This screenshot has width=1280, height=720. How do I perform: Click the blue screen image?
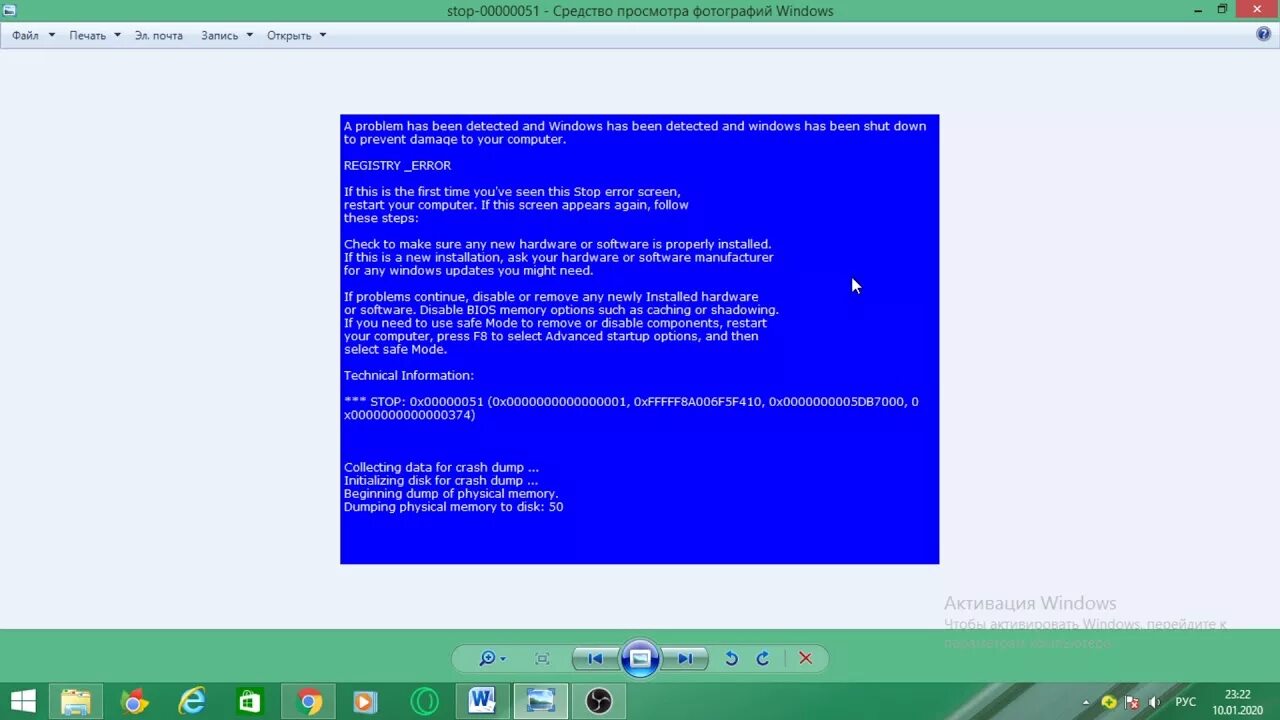640,339
